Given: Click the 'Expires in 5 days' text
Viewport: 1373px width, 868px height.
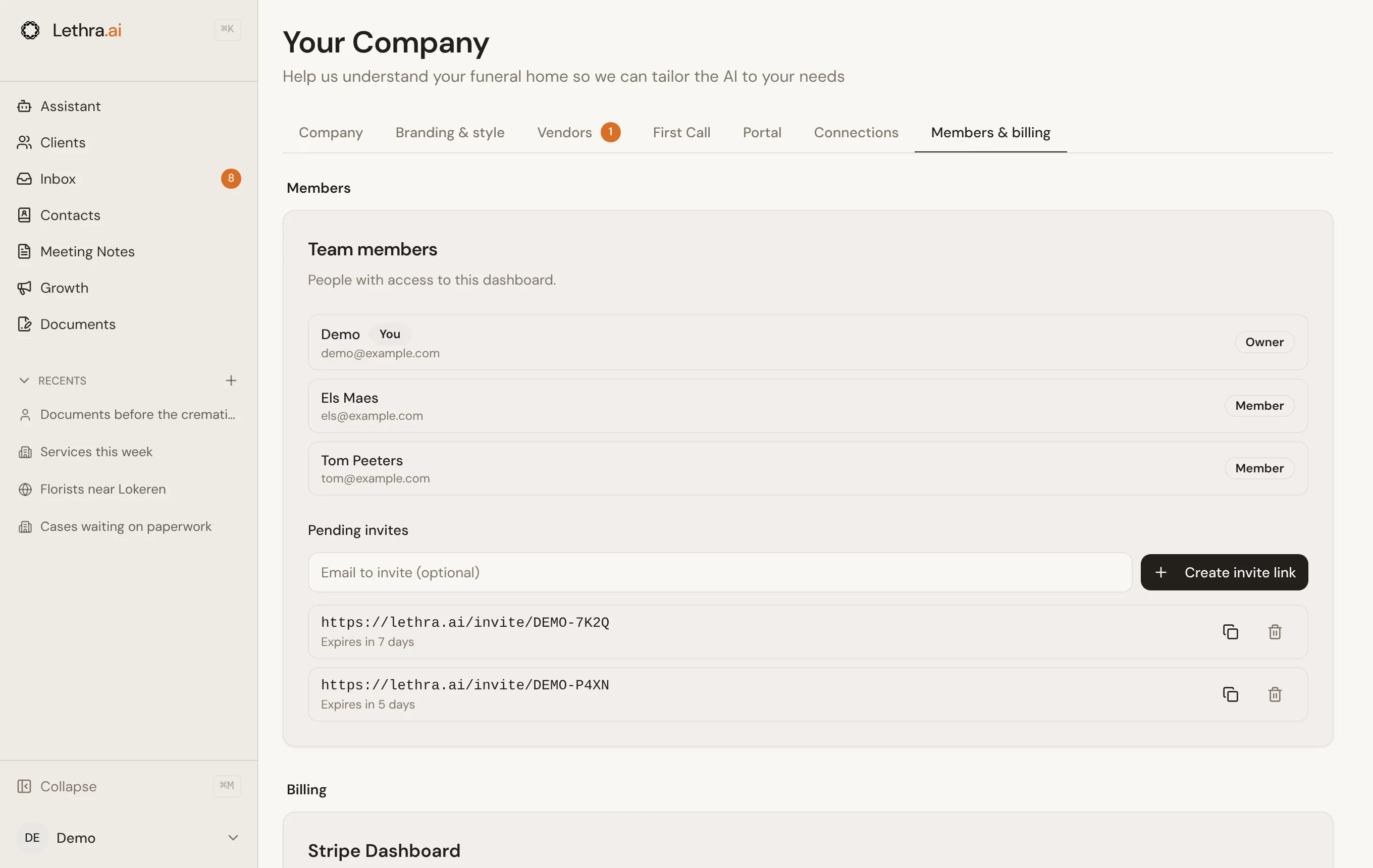Looking at the screenshot, I should 368,705.
